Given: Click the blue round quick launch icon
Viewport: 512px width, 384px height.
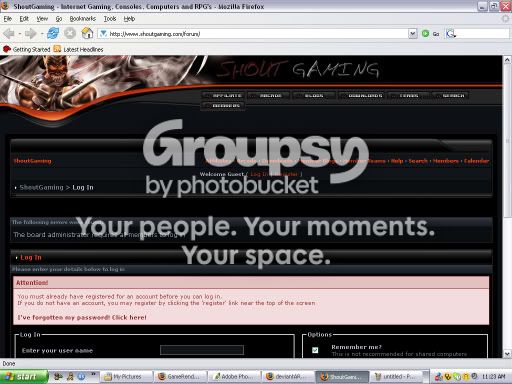Looking at the screenshot, I should click(x=82, y=377).
